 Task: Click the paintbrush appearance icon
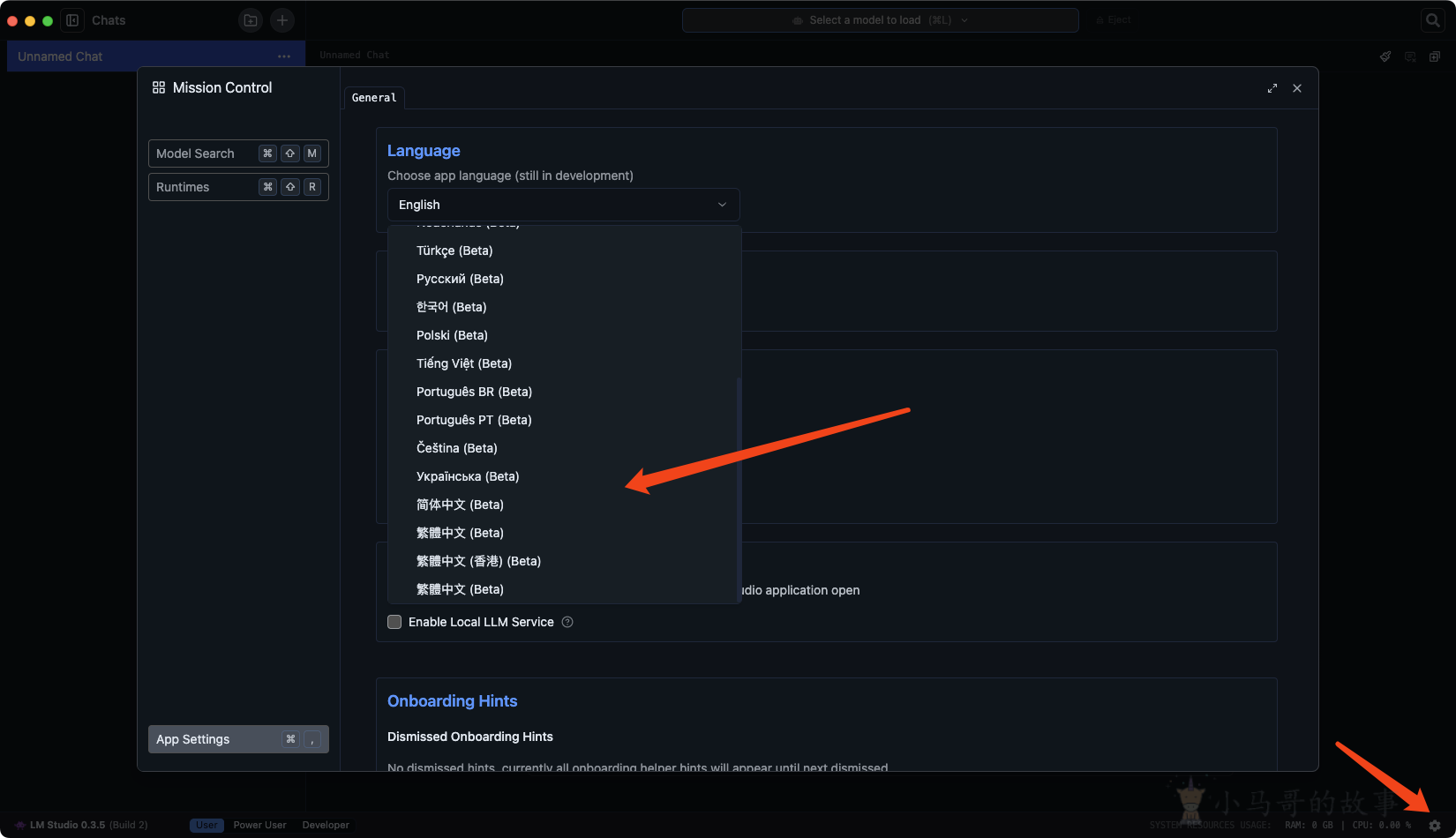click(1385, 56)
